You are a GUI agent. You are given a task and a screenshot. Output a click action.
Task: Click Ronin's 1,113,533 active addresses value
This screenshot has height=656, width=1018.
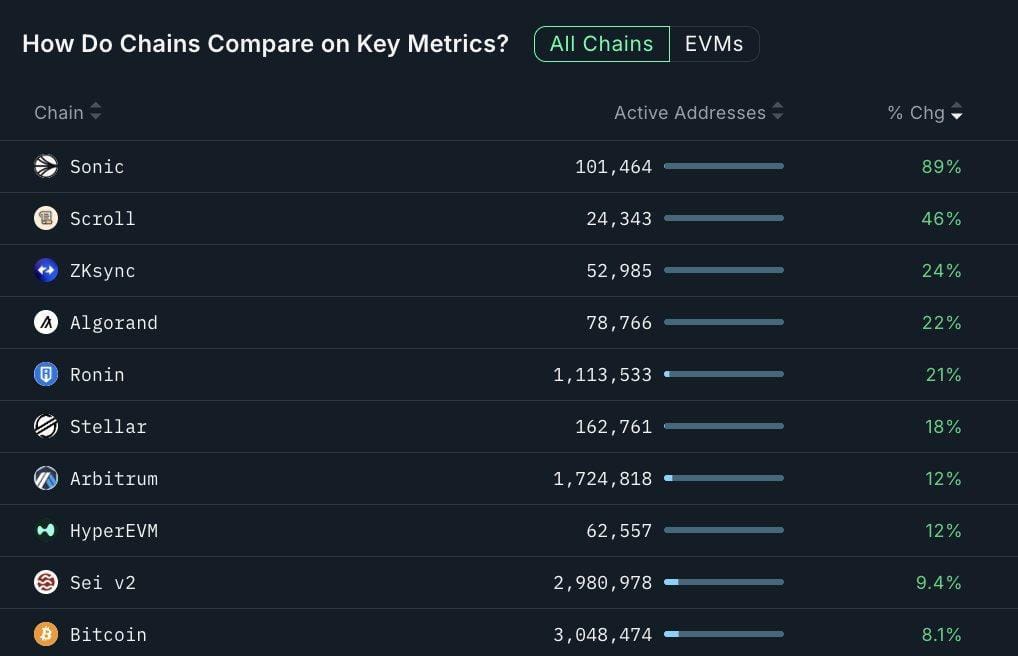click(602, 375)
